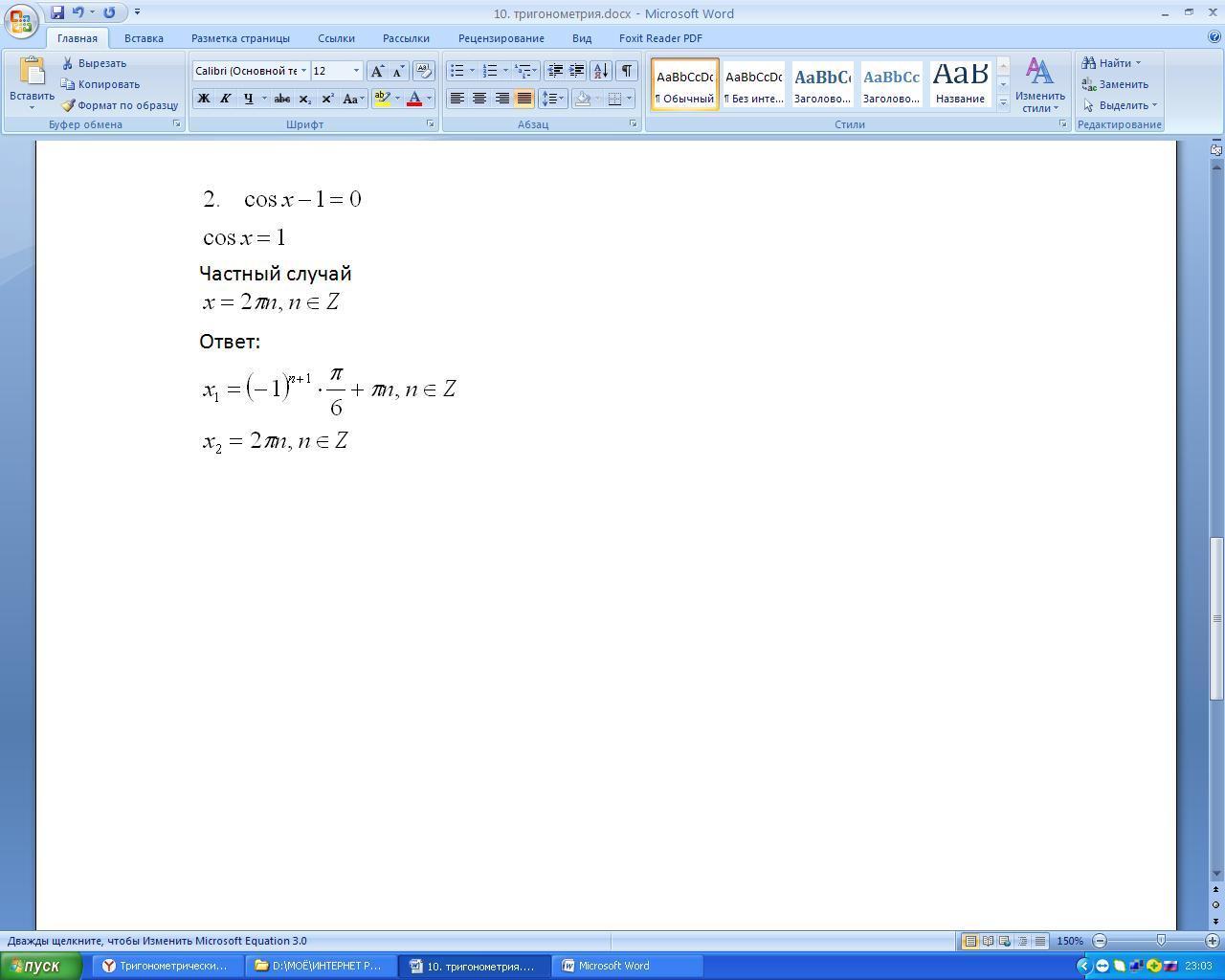Open Рассылки ribbon tab
The height and width of the screenshot is (980, 1225).
(x=406, y=38)
